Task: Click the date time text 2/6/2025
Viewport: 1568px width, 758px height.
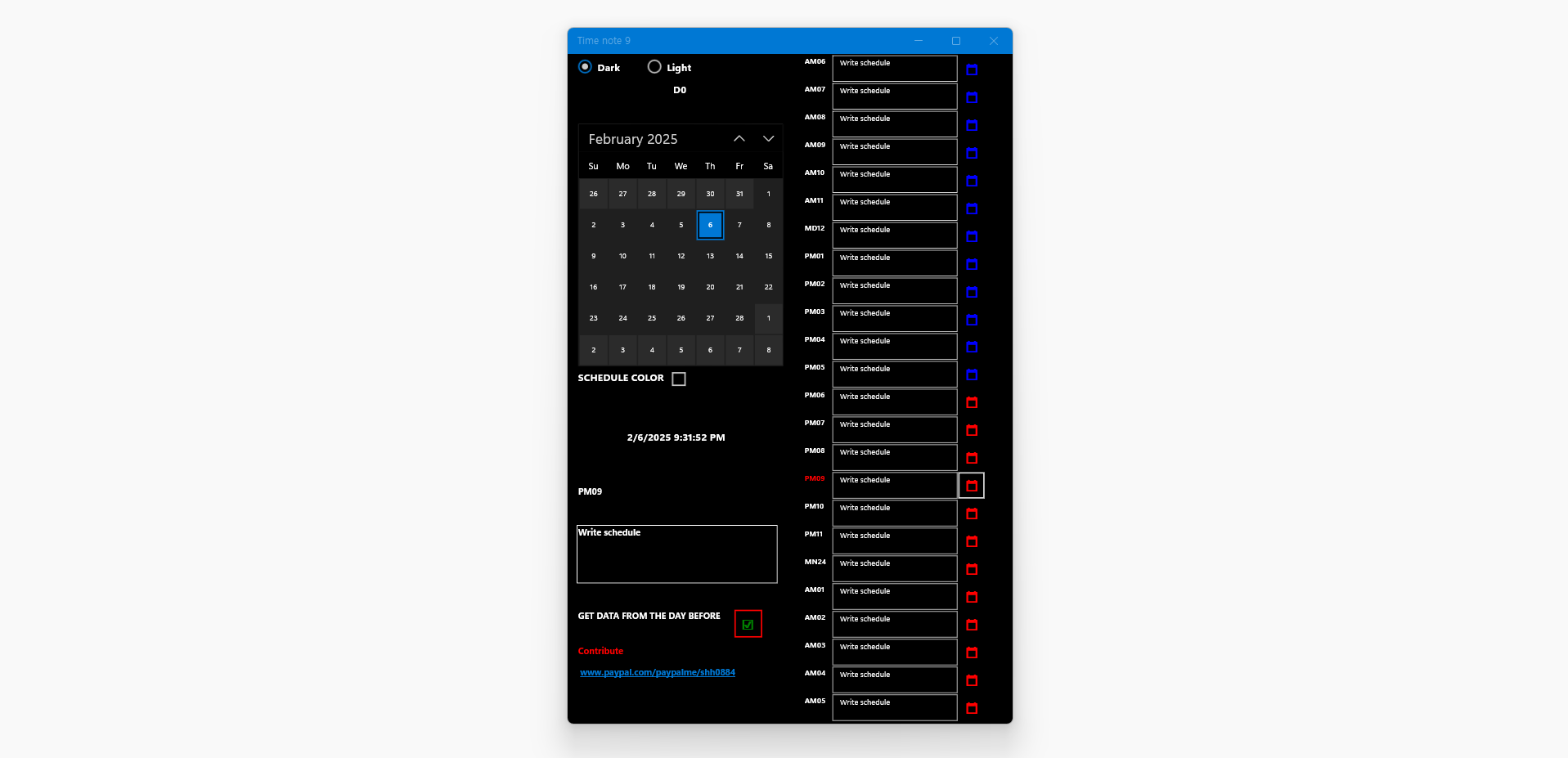Action: tap(676, 437)
